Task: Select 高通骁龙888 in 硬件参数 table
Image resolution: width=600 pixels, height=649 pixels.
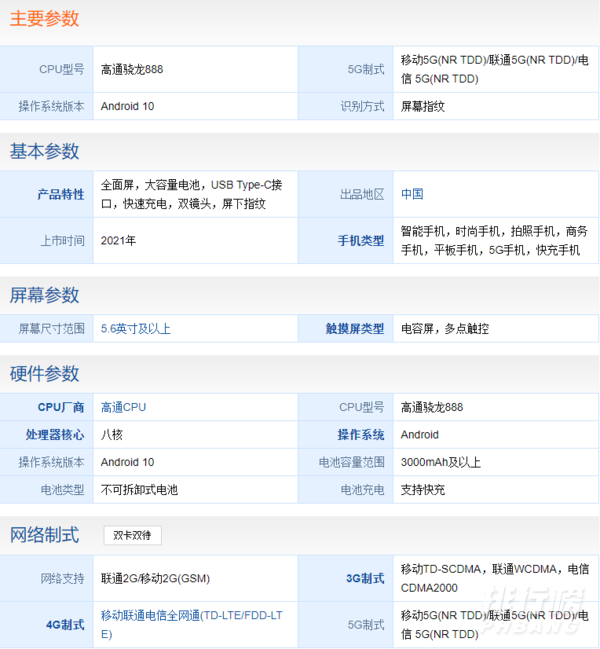Action: [432, 407]
